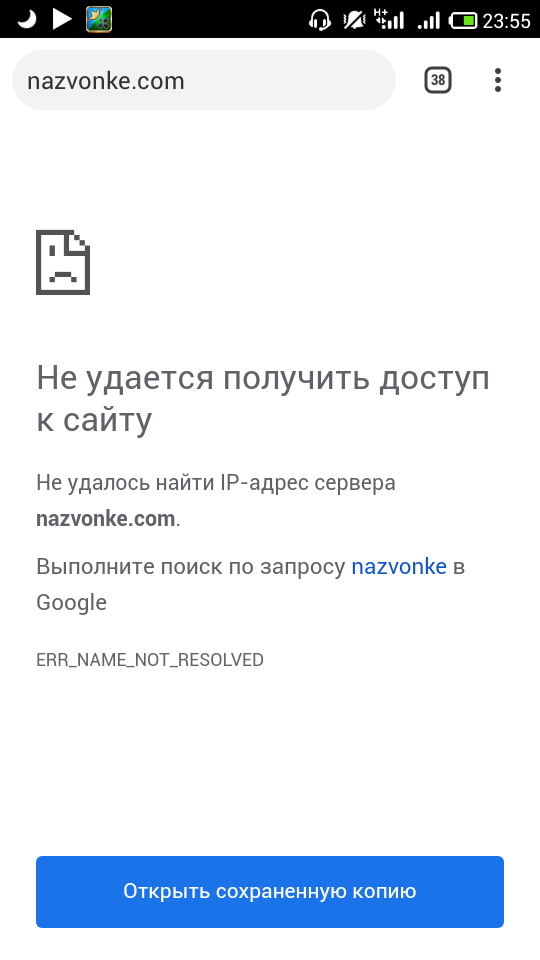Open the tab switcher showing 38 tabs
This screenshot has width=540, height=960.
tap(438, 80)
